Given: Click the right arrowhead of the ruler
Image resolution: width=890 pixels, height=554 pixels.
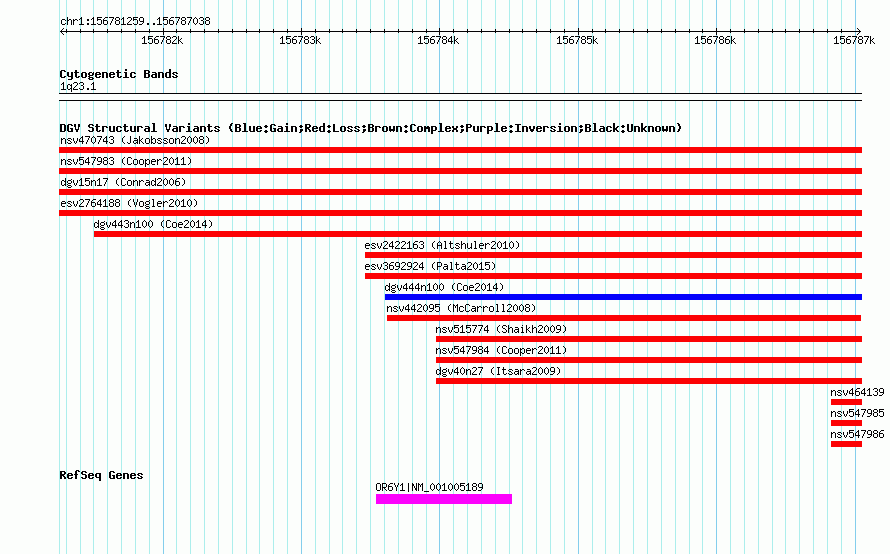Looking at the screenshot, I should pos(859,32).
